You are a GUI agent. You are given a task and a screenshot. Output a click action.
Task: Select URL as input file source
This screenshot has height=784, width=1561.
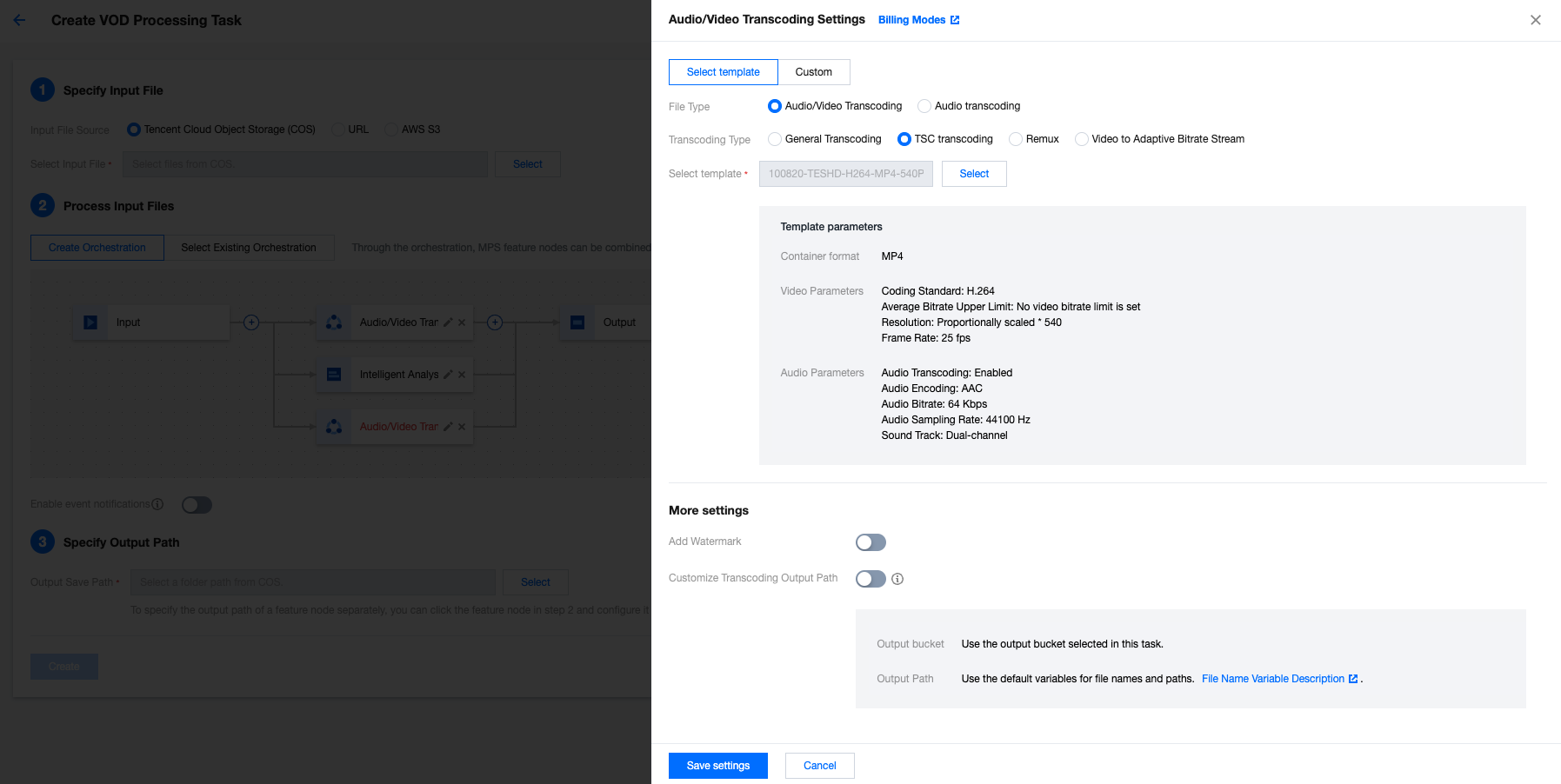(338, 130)
